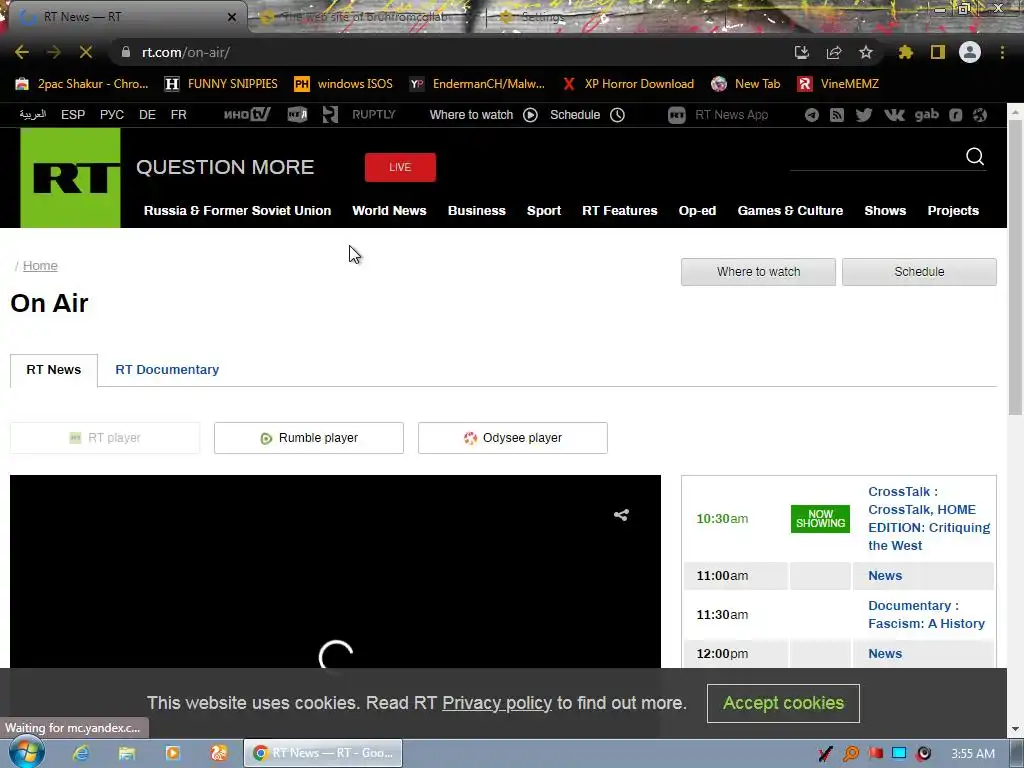This screenshot has width=1024, height=768.
Task: Open the browser side panel icon
Action: 938,52
